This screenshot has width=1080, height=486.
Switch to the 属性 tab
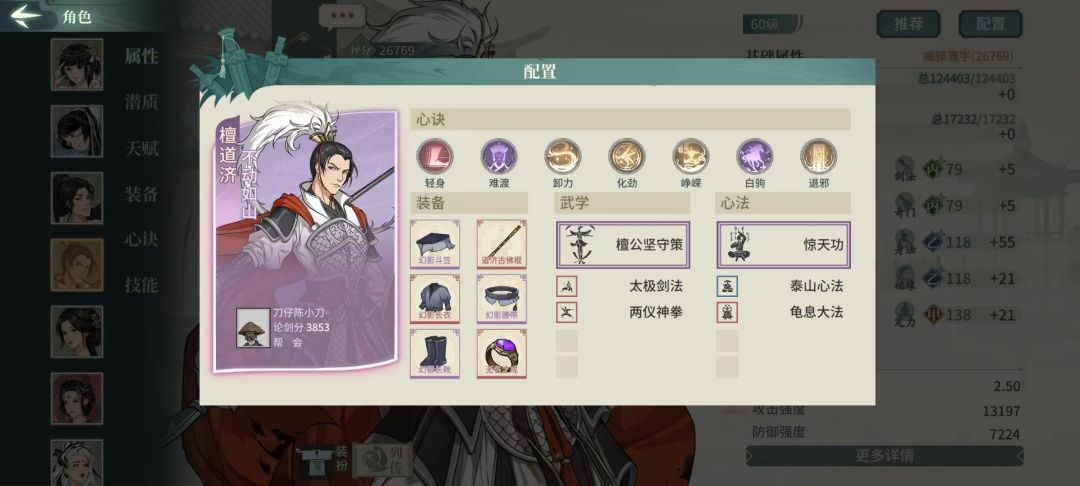click(141, 56)
